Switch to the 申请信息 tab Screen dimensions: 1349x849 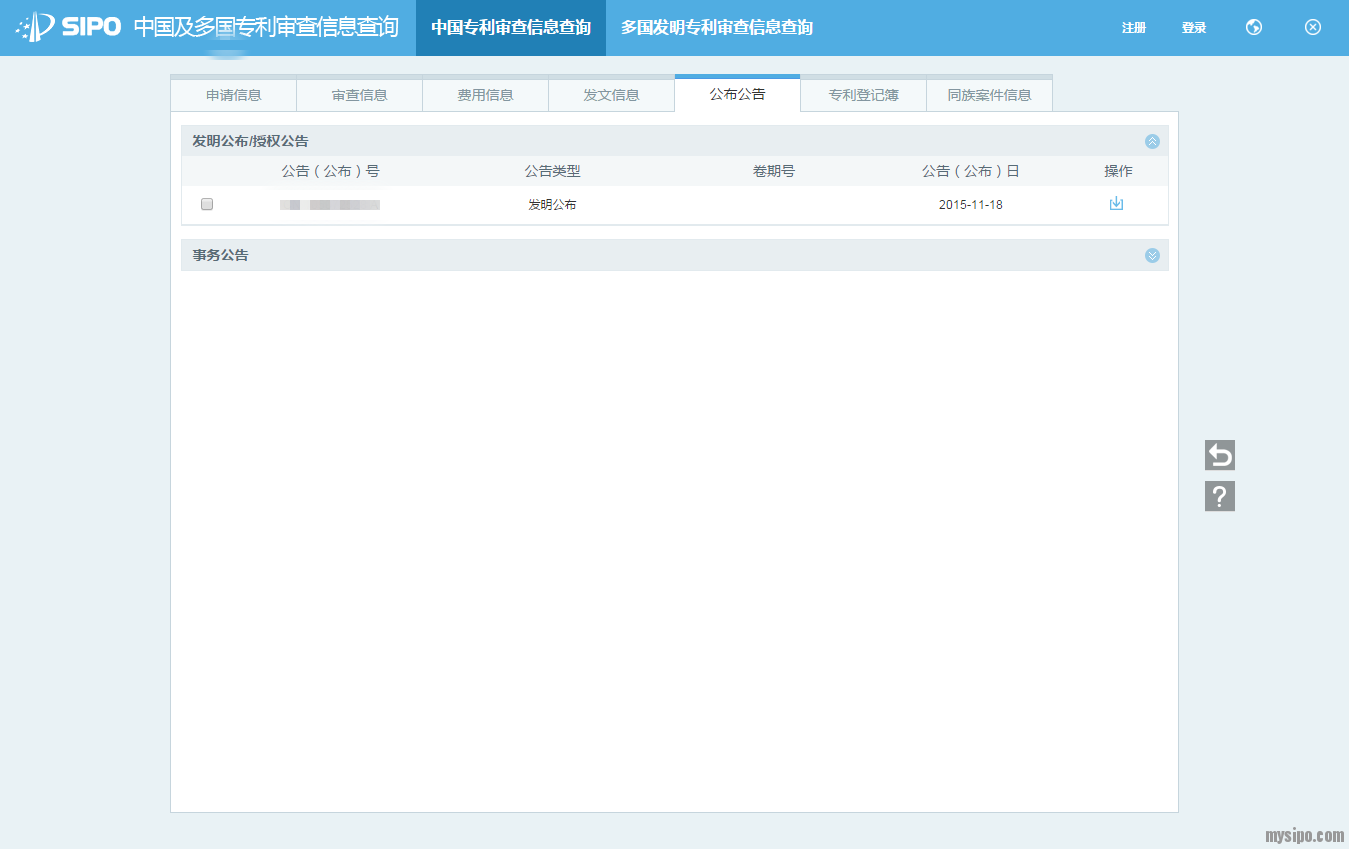click(x=234, y=95)
